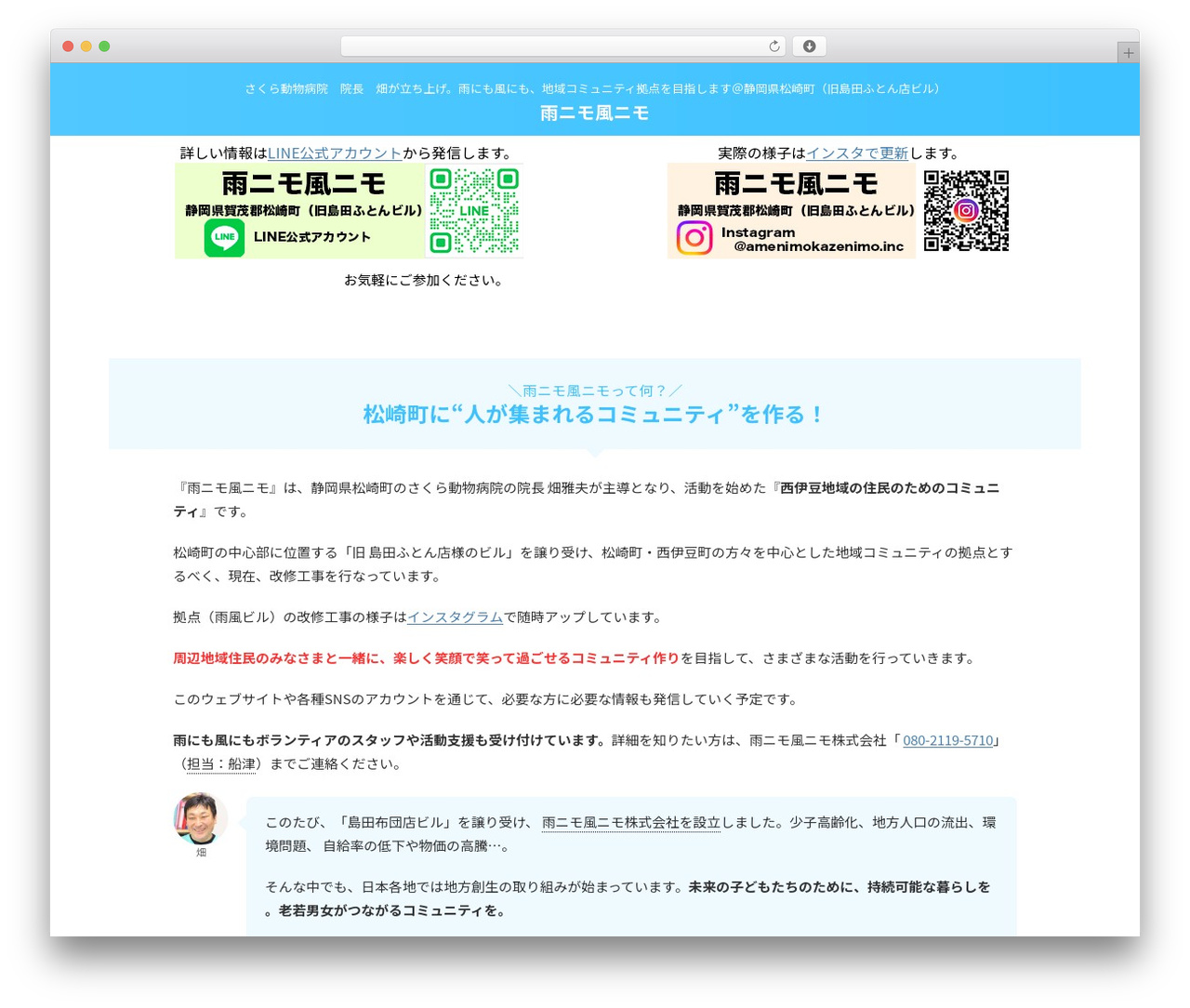Click the text お気軽にご参加ください。

(425, 280)
